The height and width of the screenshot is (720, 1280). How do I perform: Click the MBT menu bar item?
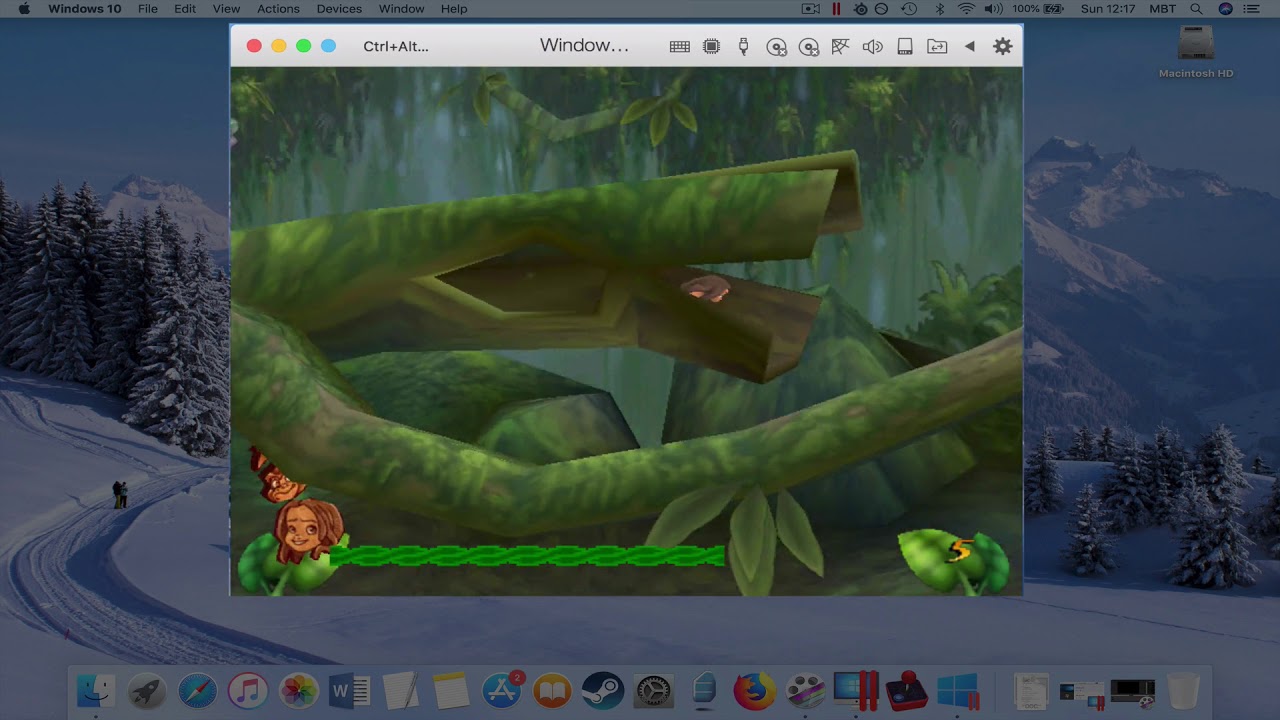click(x=1162, y=9)
